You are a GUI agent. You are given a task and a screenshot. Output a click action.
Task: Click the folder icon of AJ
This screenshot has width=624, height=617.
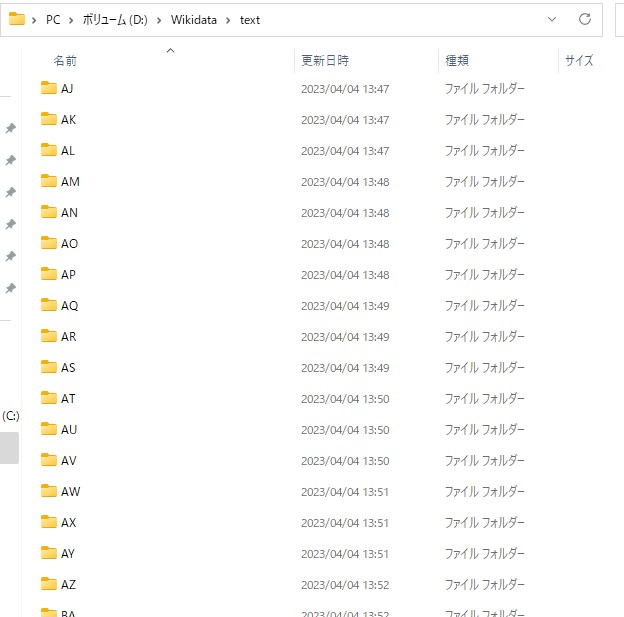pos(49,88)
